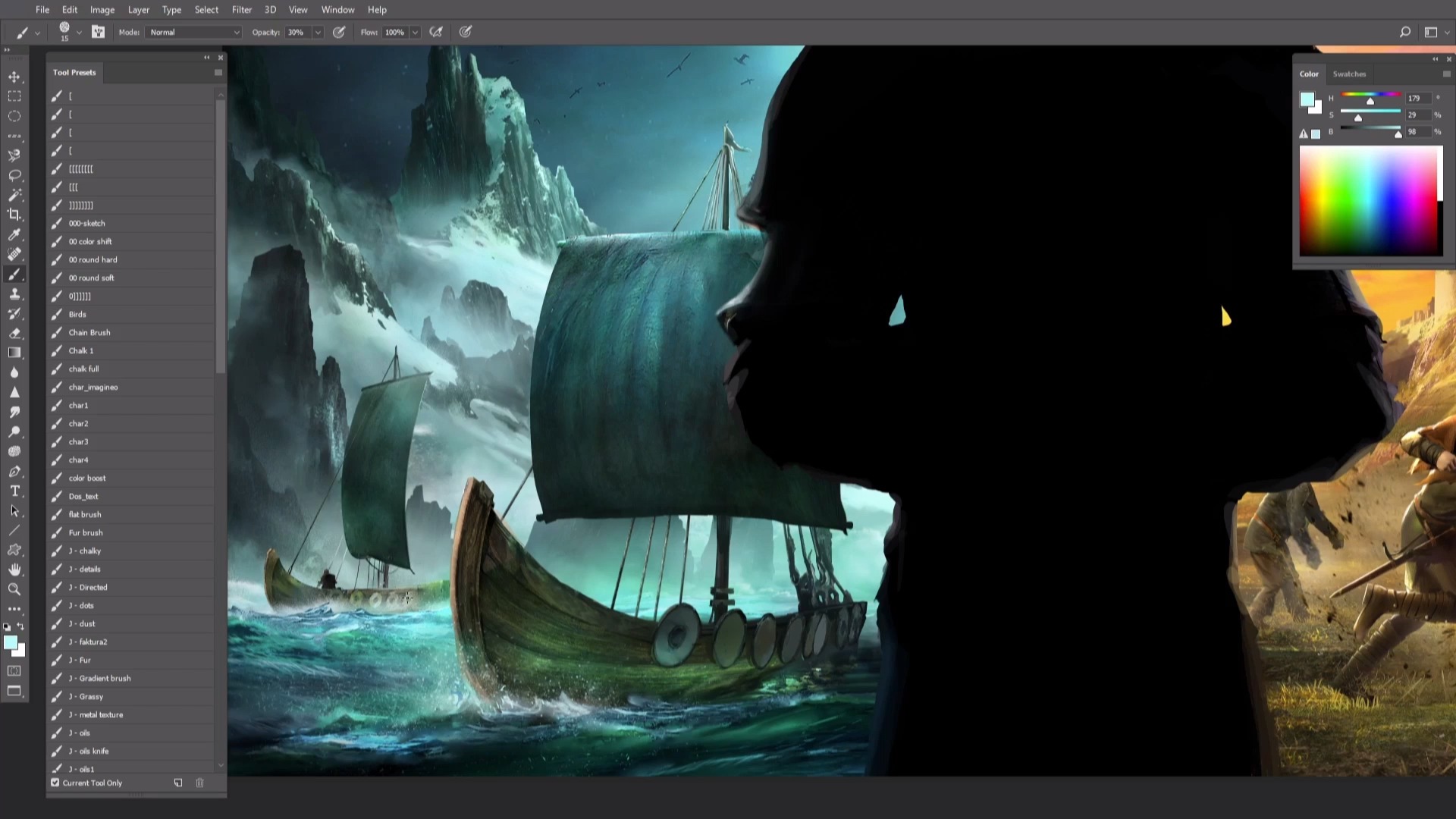Open the Opacity slider dropdown arrow
This screenshot has width=1456, height=819.
(x=318, y=32)
